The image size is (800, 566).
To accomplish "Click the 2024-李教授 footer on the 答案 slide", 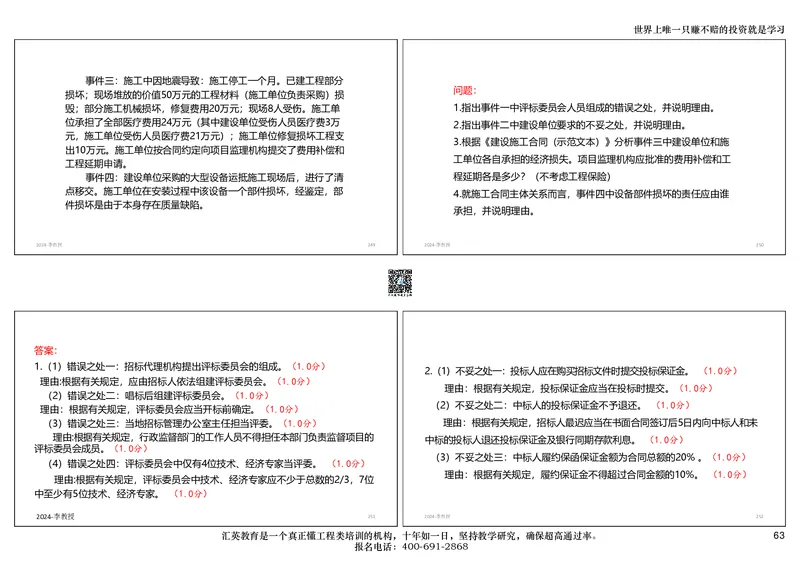I will pyautogui.click(x=55, y=516).
